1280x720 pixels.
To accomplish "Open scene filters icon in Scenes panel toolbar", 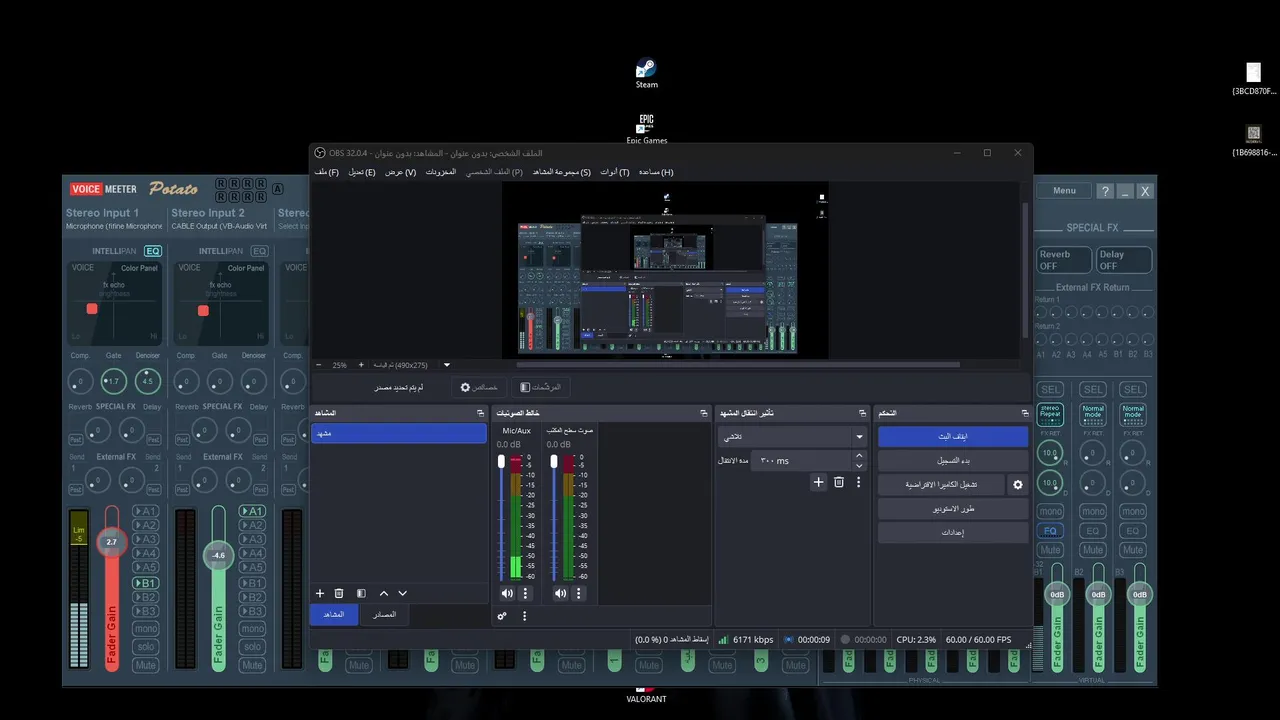I will tap(361, 593).
